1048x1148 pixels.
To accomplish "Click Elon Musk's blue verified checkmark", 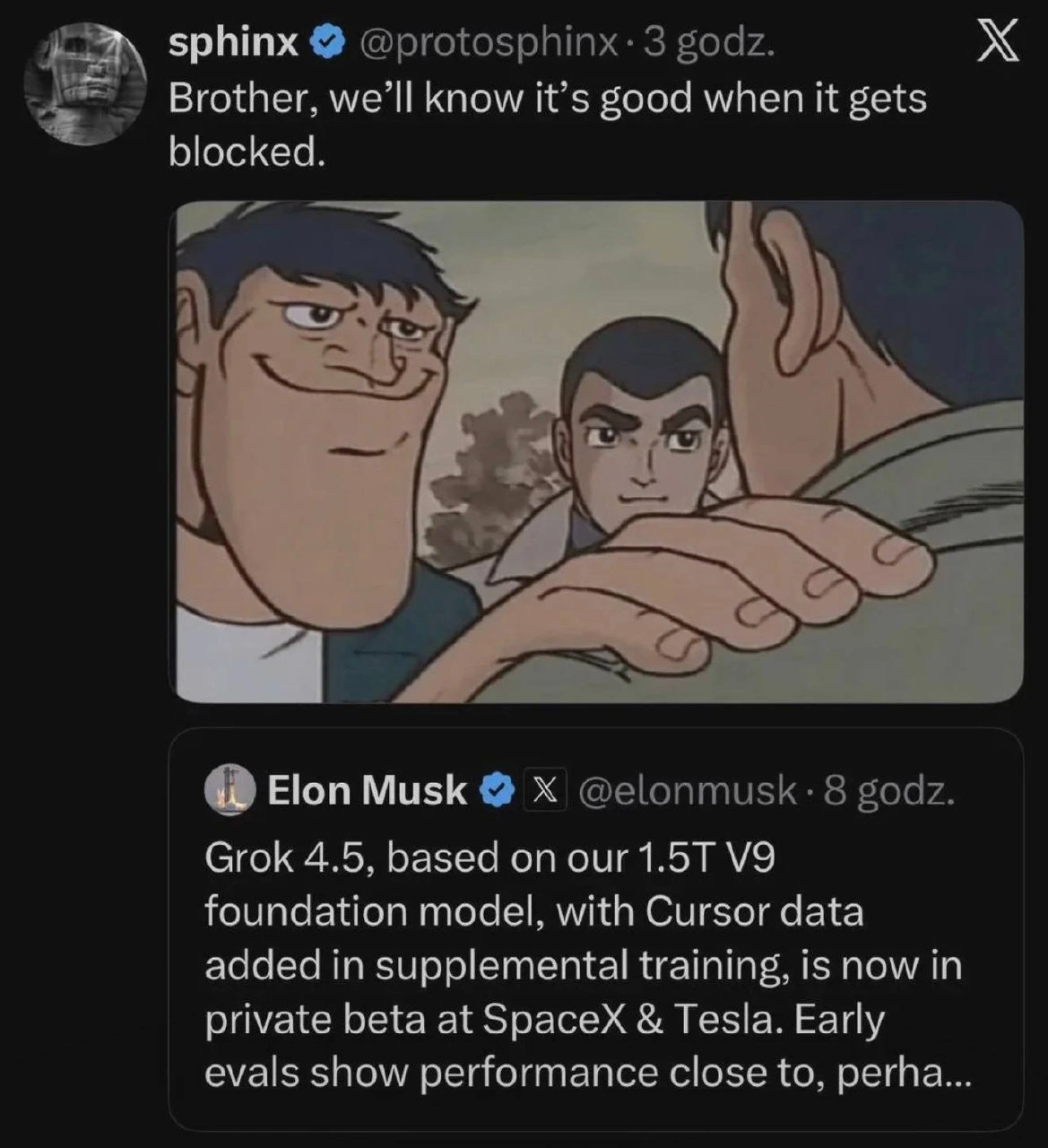I will (498, 791).
